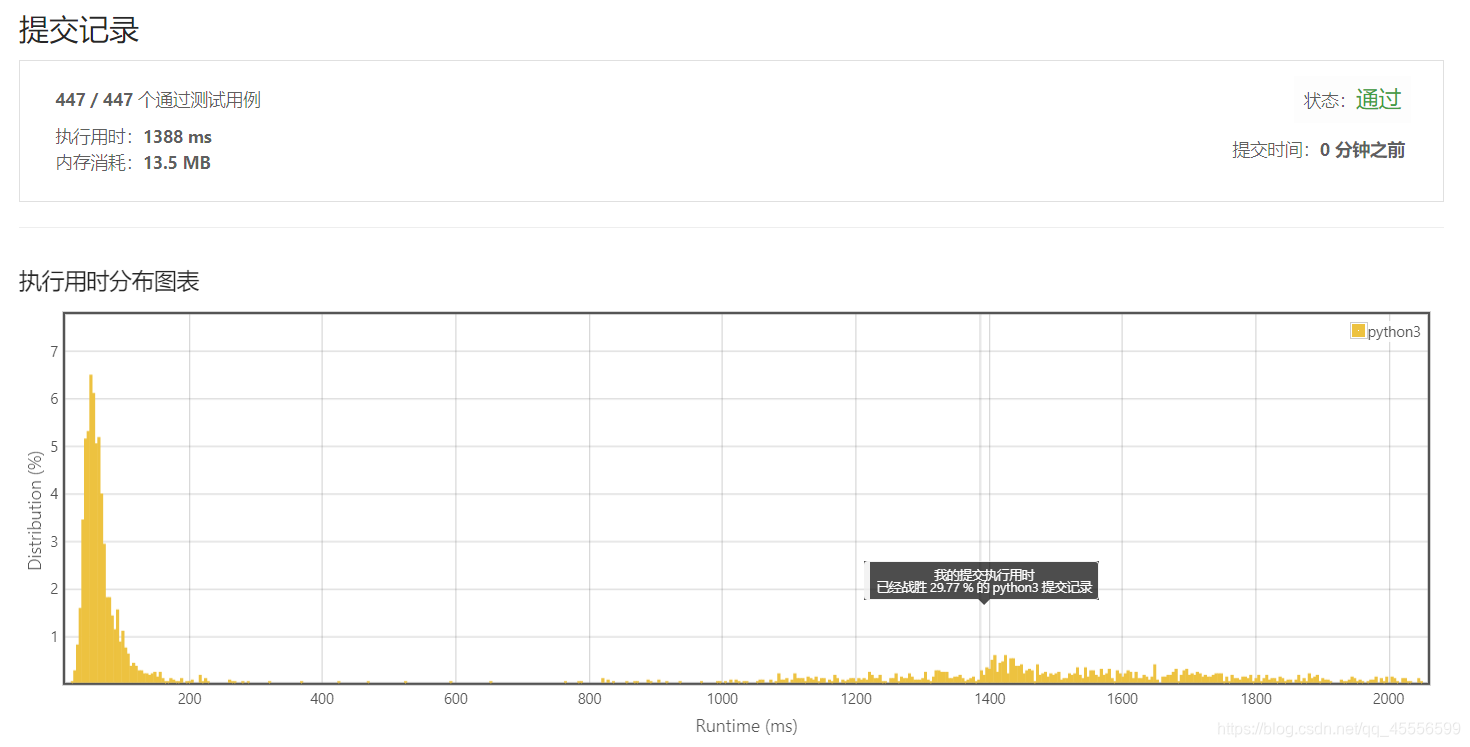Click the tallest histogram bar near 50 ms
1470x747 pixels.
click(91, 529)
